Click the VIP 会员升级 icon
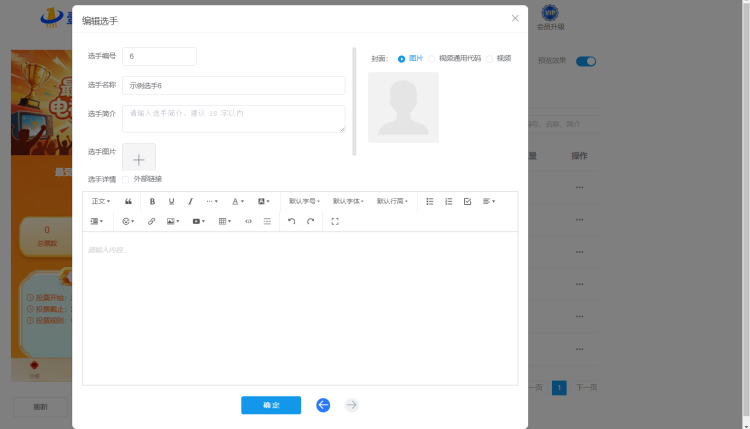This screenshot has height=429, width=750. [550, 18]
